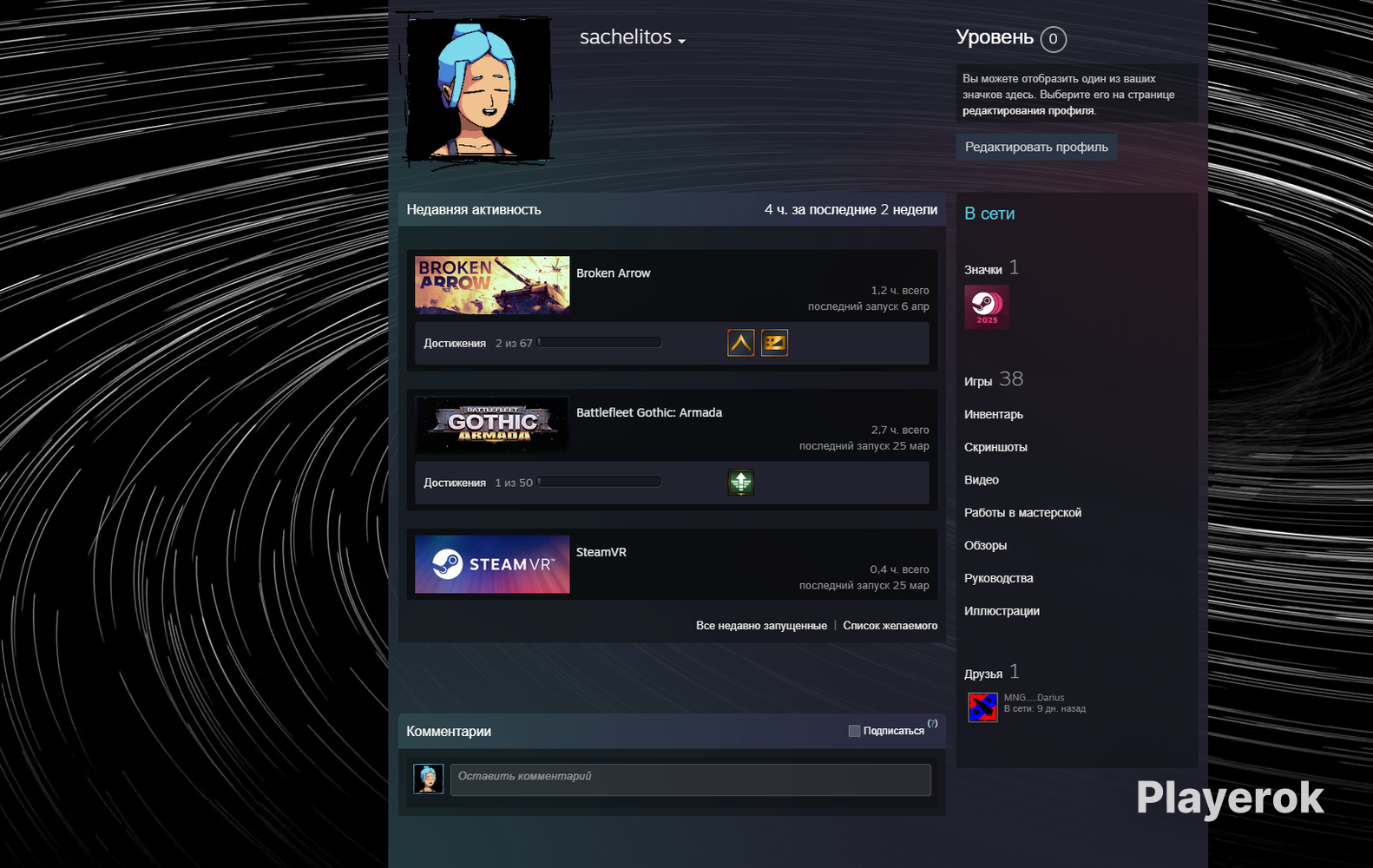Click the "последний запуск 6 апр" text

pos(869,306)
